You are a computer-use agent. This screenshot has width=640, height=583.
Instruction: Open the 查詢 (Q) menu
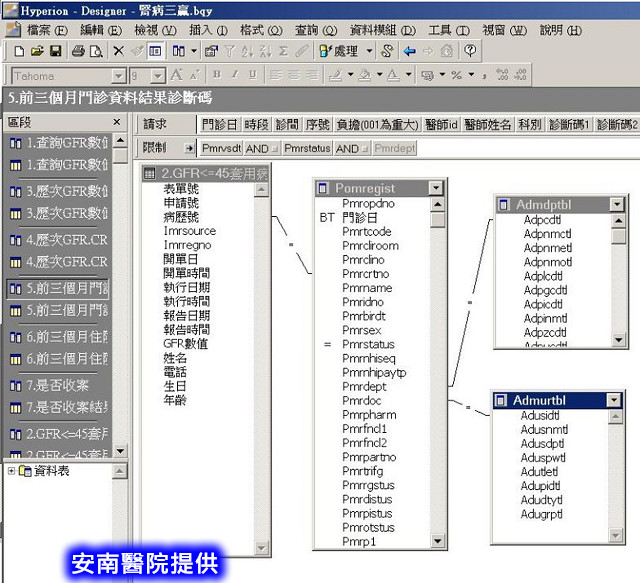(x=316, y=30)
